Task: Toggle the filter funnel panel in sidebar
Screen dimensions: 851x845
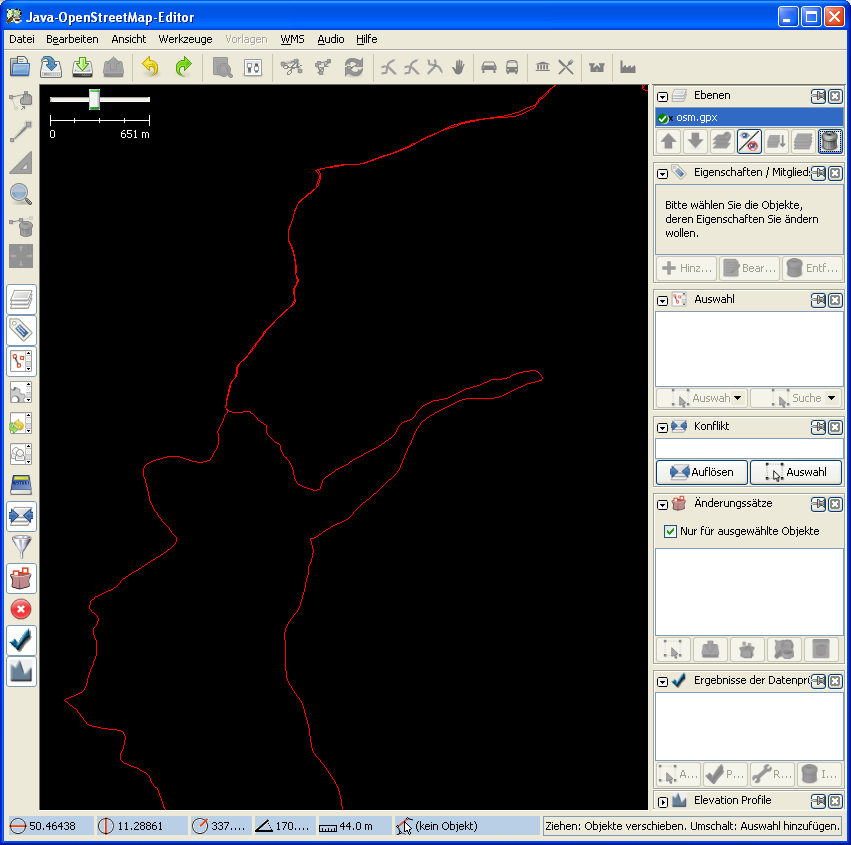Action: tap(21, 547)
